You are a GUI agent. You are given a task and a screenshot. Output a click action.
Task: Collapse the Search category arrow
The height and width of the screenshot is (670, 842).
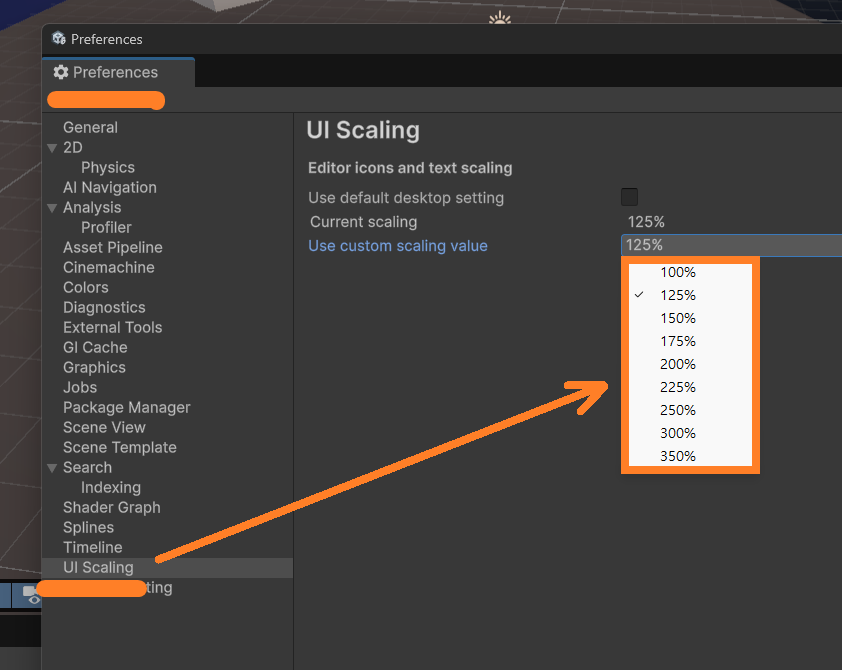pyautogui.click(x=52, y=468)
